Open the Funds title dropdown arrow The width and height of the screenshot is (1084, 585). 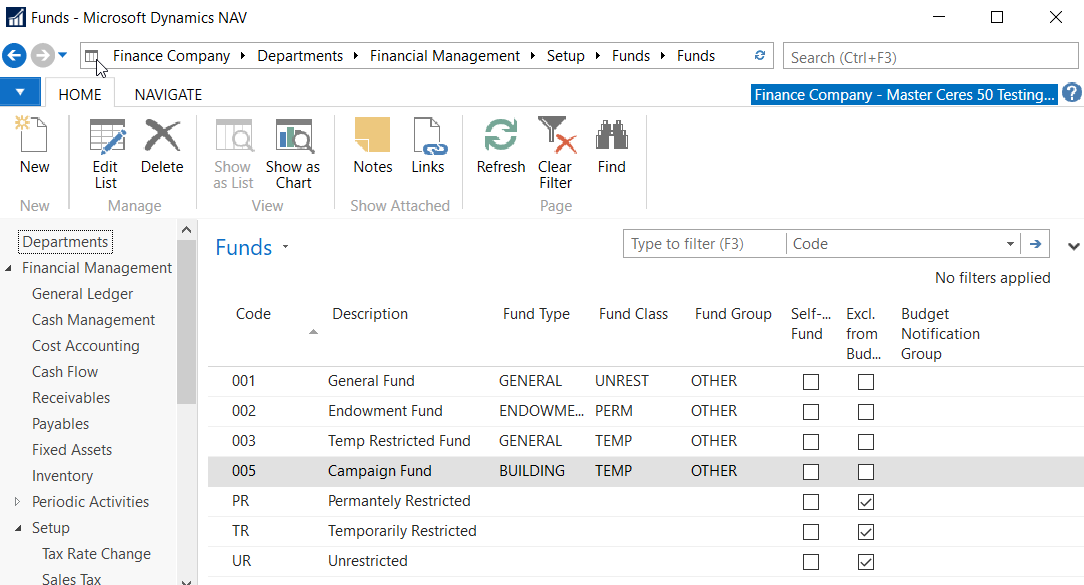pos(285,247)
